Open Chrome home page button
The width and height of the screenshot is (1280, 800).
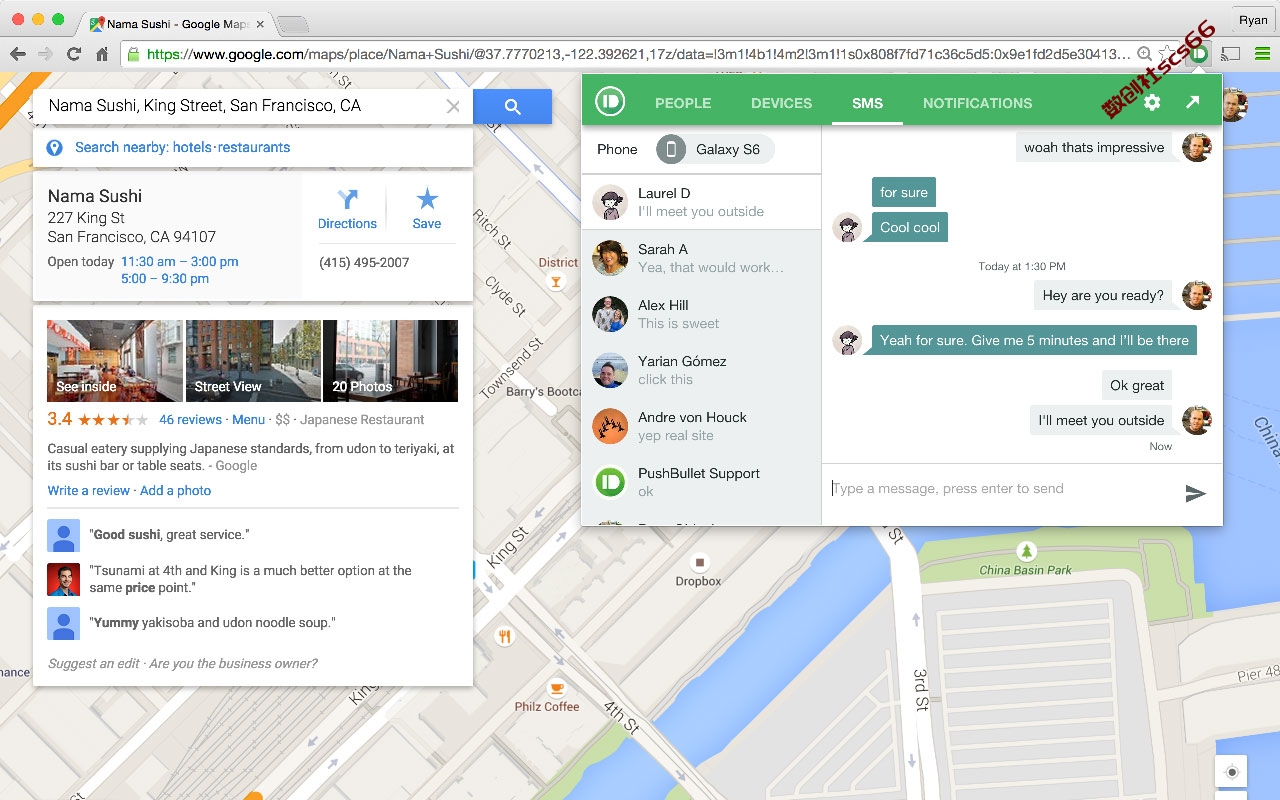tap(102, 54)
